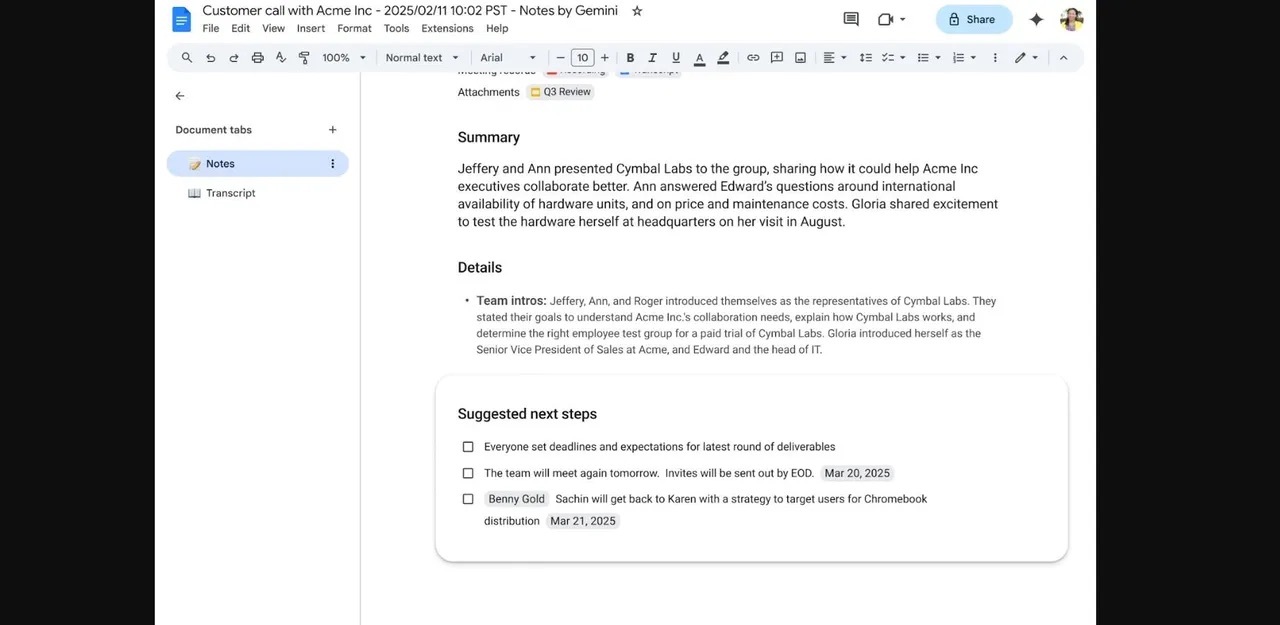Open the View menu
This screenshot has height=625, width=1280.
click(x=274, y=29)
